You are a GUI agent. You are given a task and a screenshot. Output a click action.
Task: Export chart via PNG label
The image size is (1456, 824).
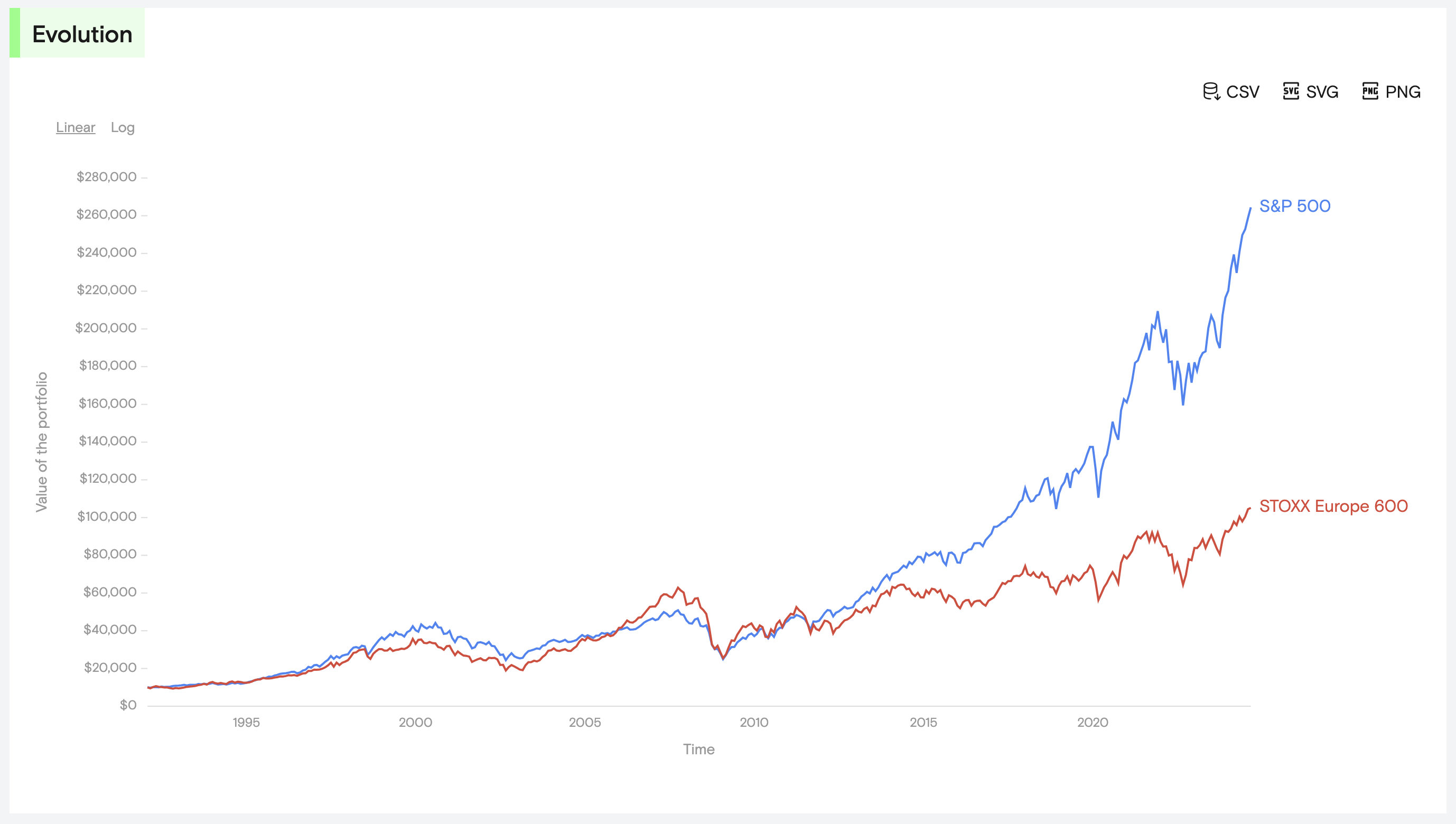tap(1403, 92)
